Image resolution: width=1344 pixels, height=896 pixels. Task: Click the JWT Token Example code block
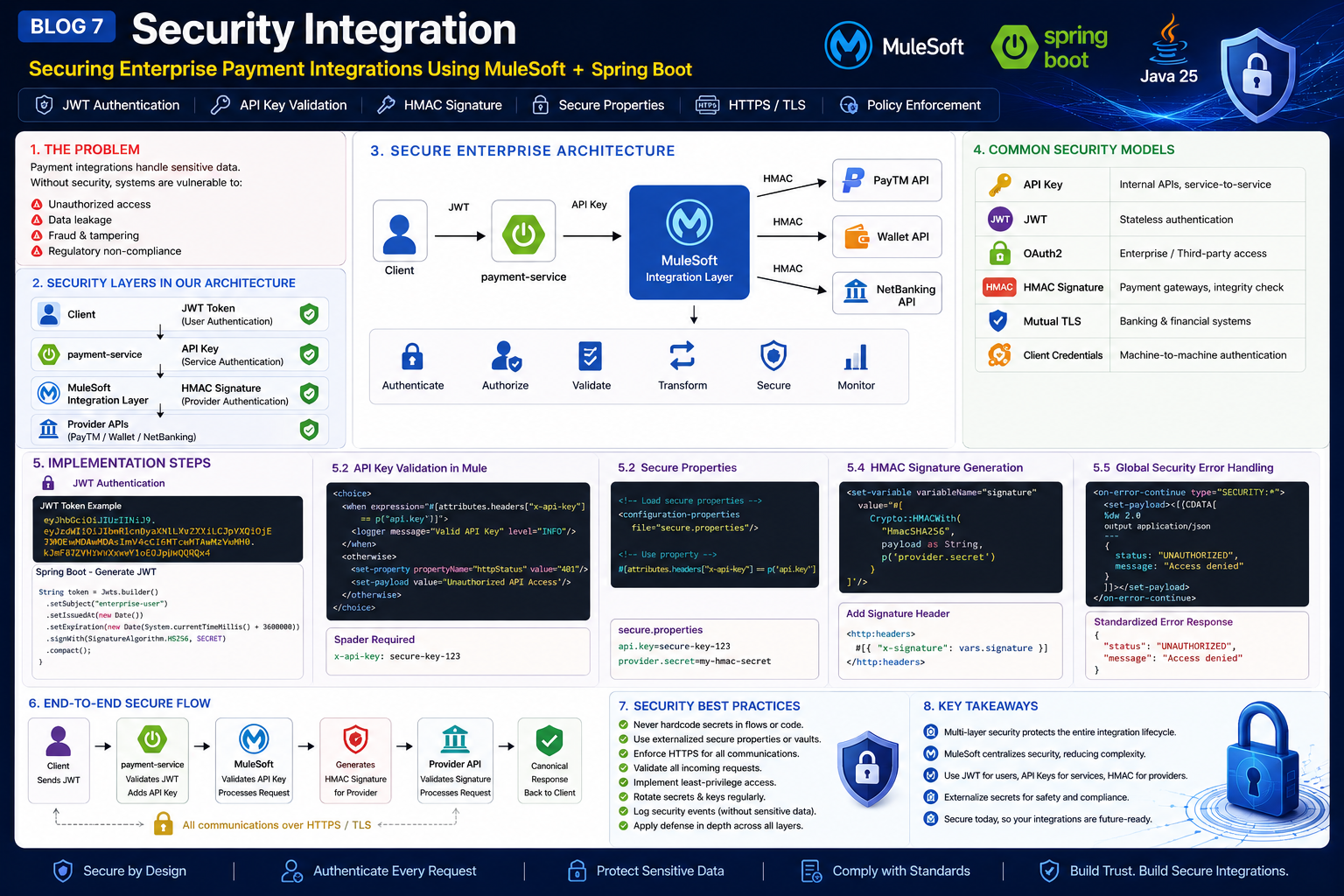tap(168, 529)
